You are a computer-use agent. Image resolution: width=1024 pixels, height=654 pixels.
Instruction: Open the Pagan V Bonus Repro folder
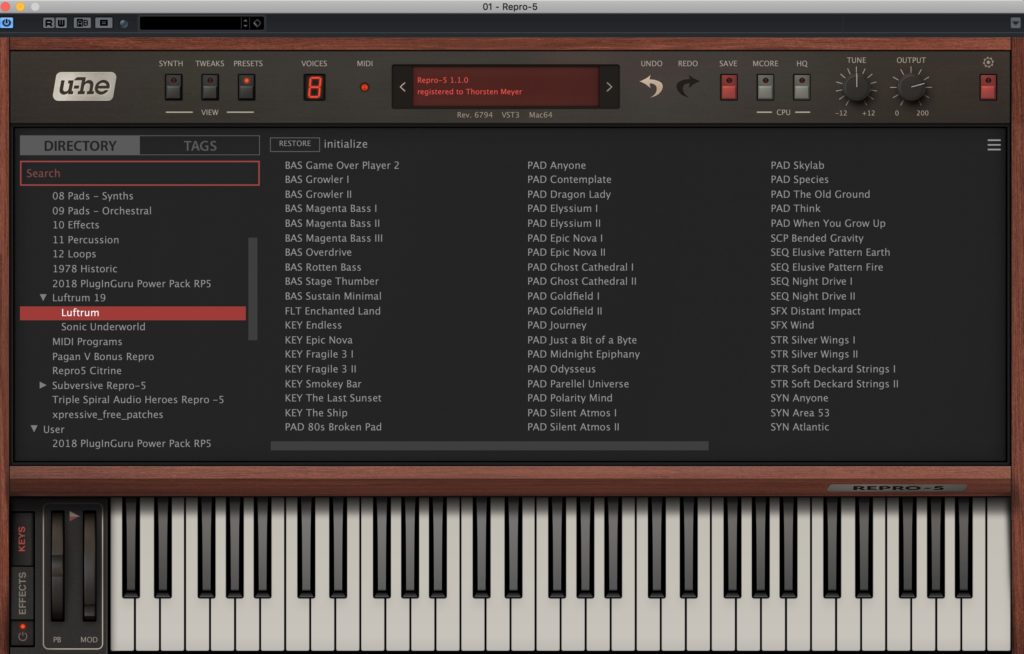click(103, 356)
